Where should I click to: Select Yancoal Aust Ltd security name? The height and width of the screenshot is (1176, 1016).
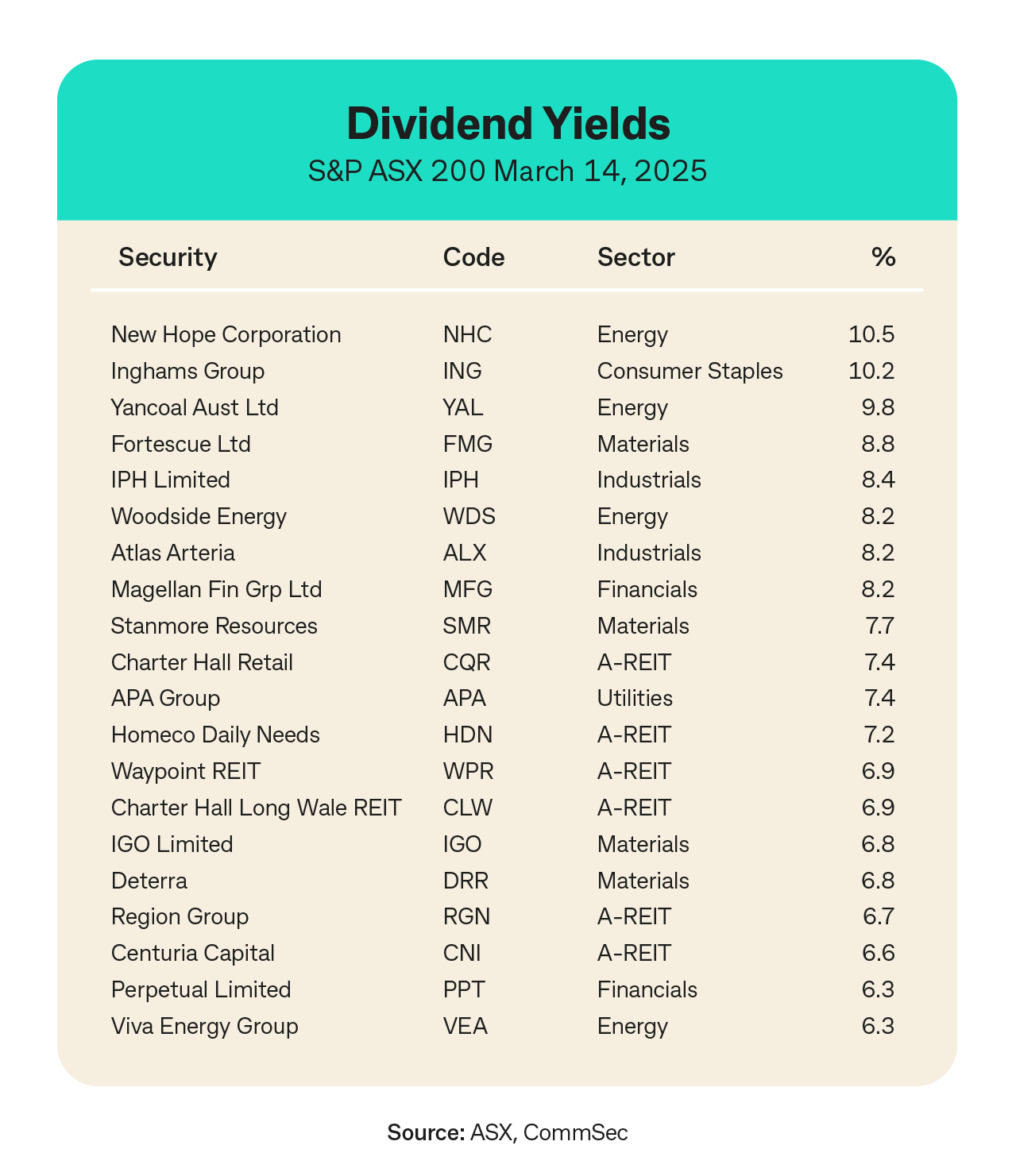[x=195, y=407]
